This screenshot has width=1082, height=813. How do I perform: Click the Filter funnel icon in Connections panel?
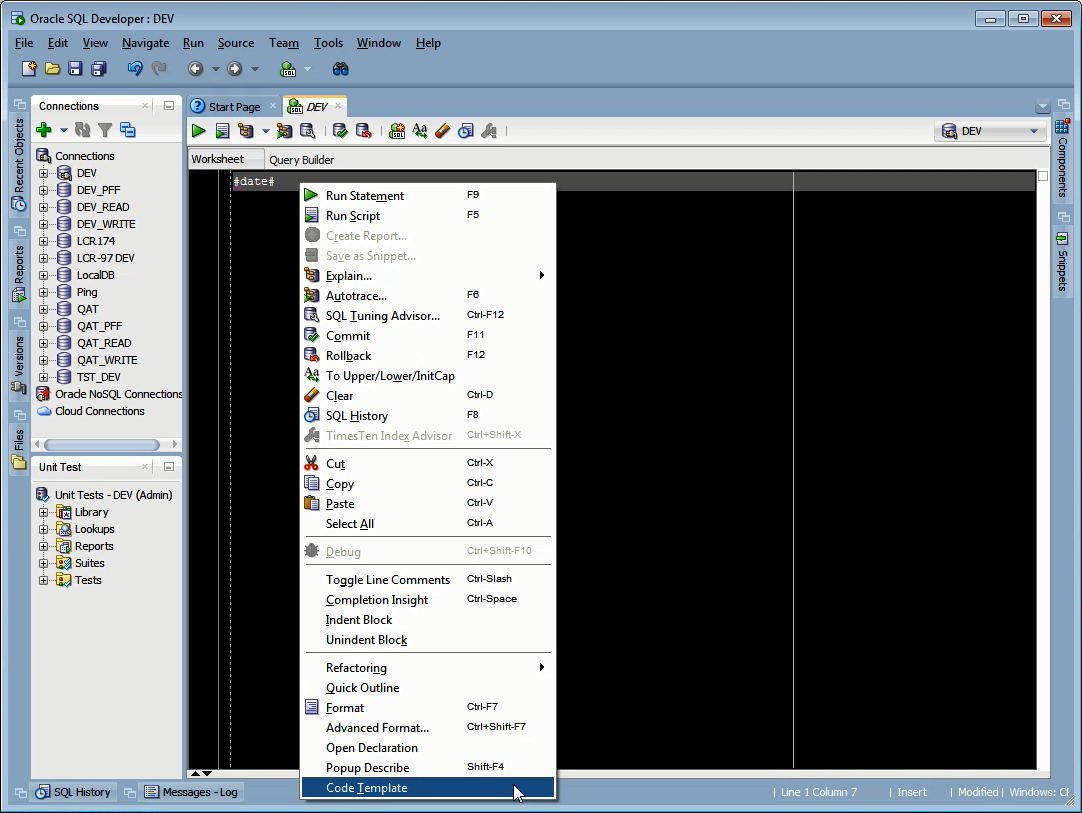coord(105,130)
